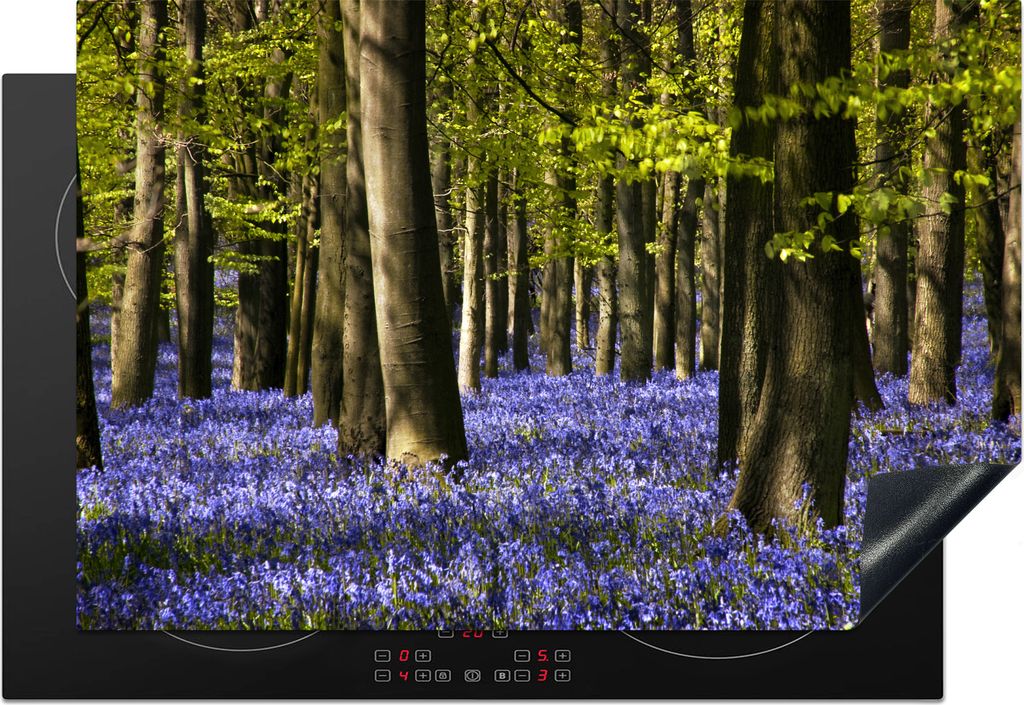Image resolution: width=1024 pixels, height=705 pixels.
Task: Decrease level on zone showing 3
Action: point(522,676)
